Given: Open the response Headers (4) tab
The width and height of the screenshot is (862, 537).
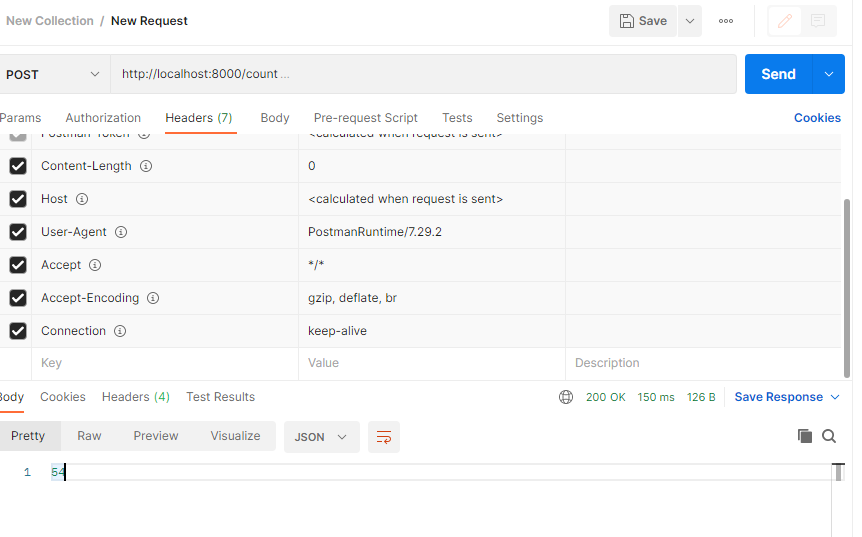Looking at the screenshot, I should point(136,397).
